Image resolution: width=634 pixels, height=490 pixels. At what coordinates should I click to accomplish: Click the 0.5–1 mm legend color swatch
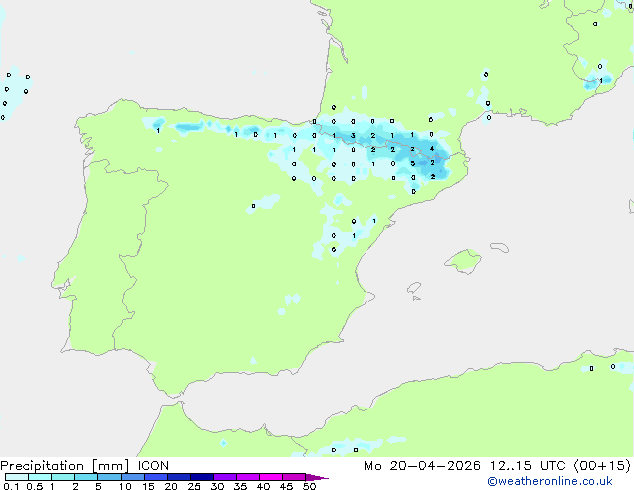40,477
